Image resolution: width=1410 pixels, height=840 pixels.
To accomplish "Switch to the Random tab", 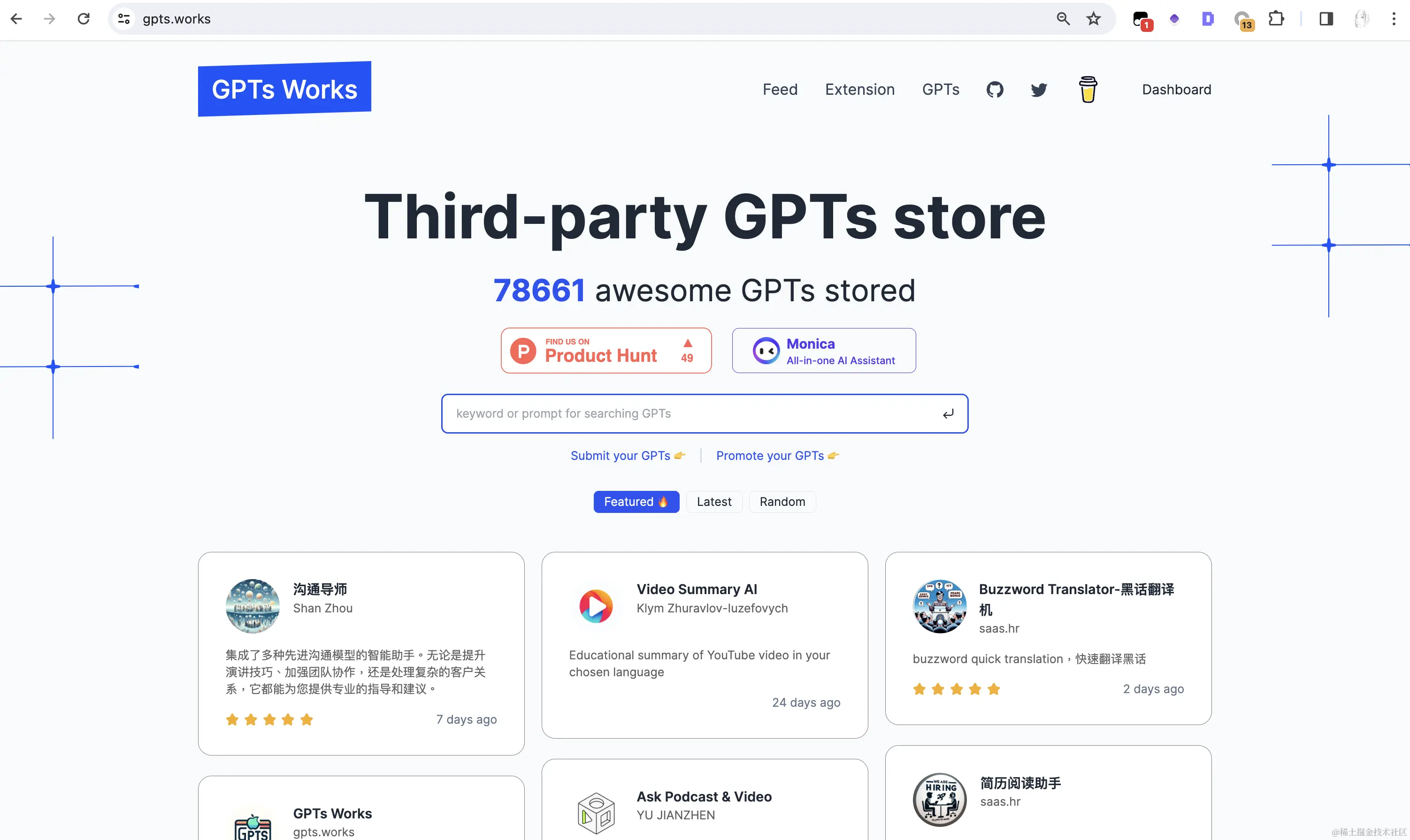I will 782,502.
